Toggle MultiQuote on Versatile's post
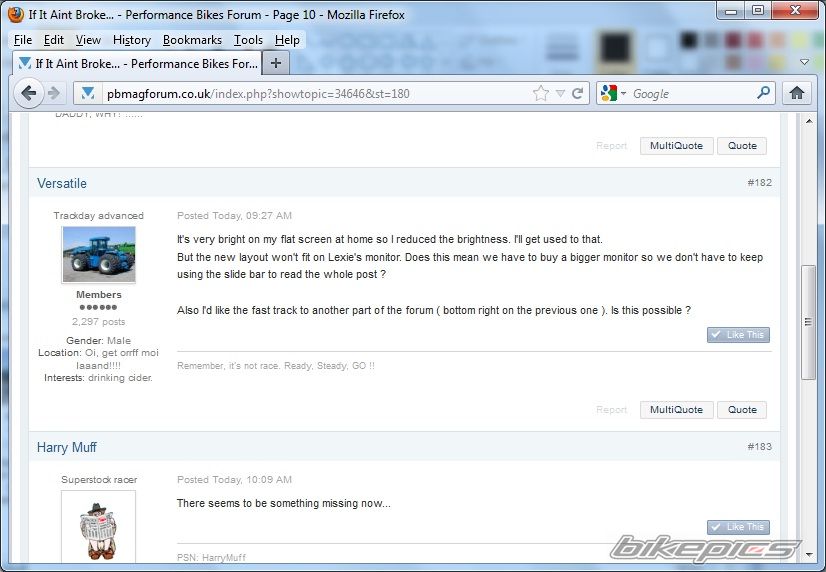Screen dimensions: 826x572 (x=676, y=409)
